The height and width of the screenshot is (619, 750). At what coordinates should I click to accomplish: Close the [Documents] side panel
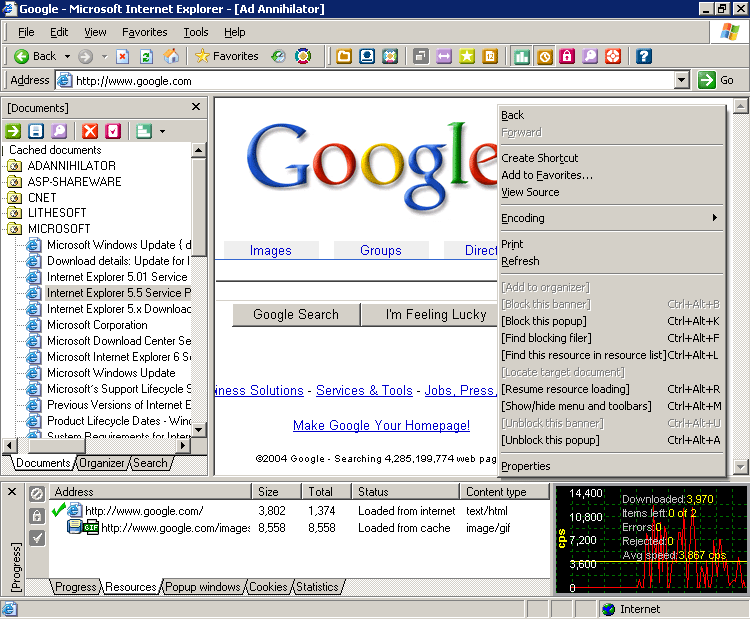196,107
